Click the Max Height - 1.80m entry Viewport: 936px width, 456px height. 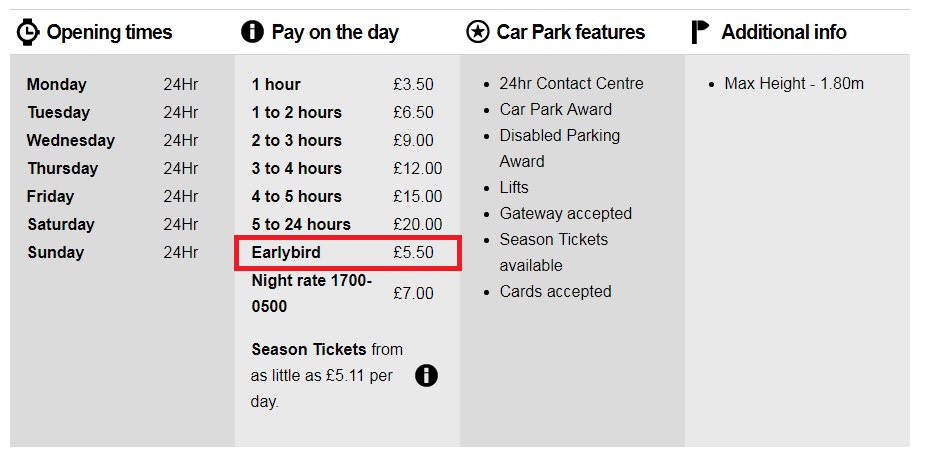[x=794, y=84]
